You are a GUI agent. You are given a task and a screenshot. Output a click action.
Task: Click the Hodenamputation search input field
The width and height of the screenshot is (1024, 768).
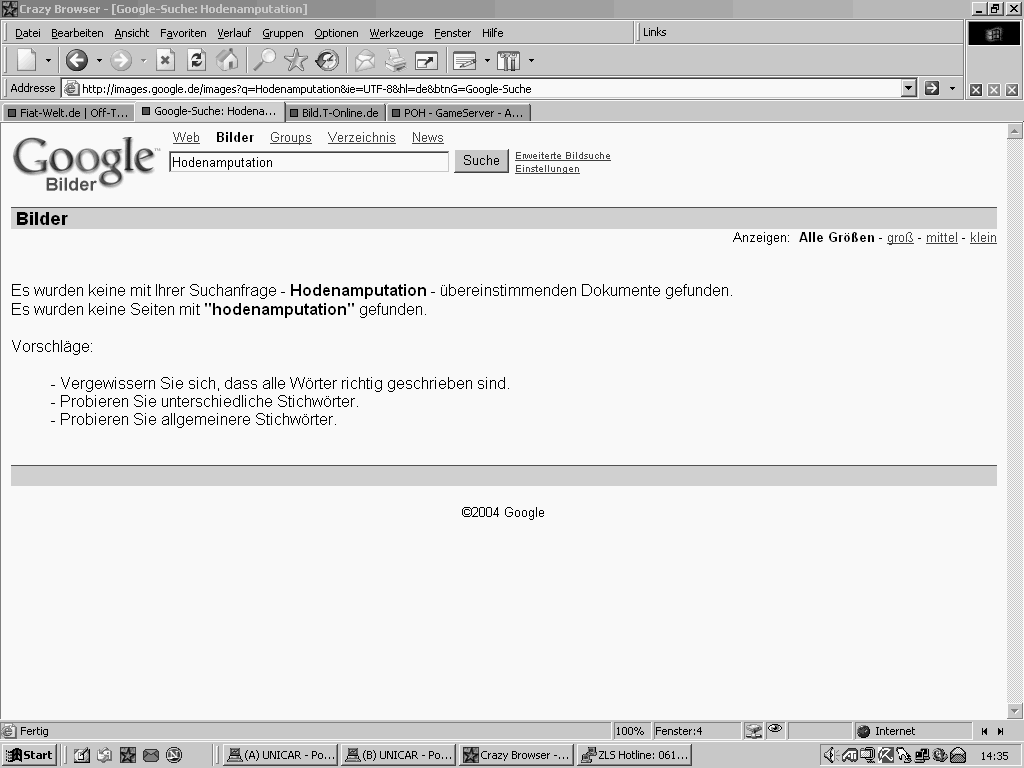click(x=308, y=162)
